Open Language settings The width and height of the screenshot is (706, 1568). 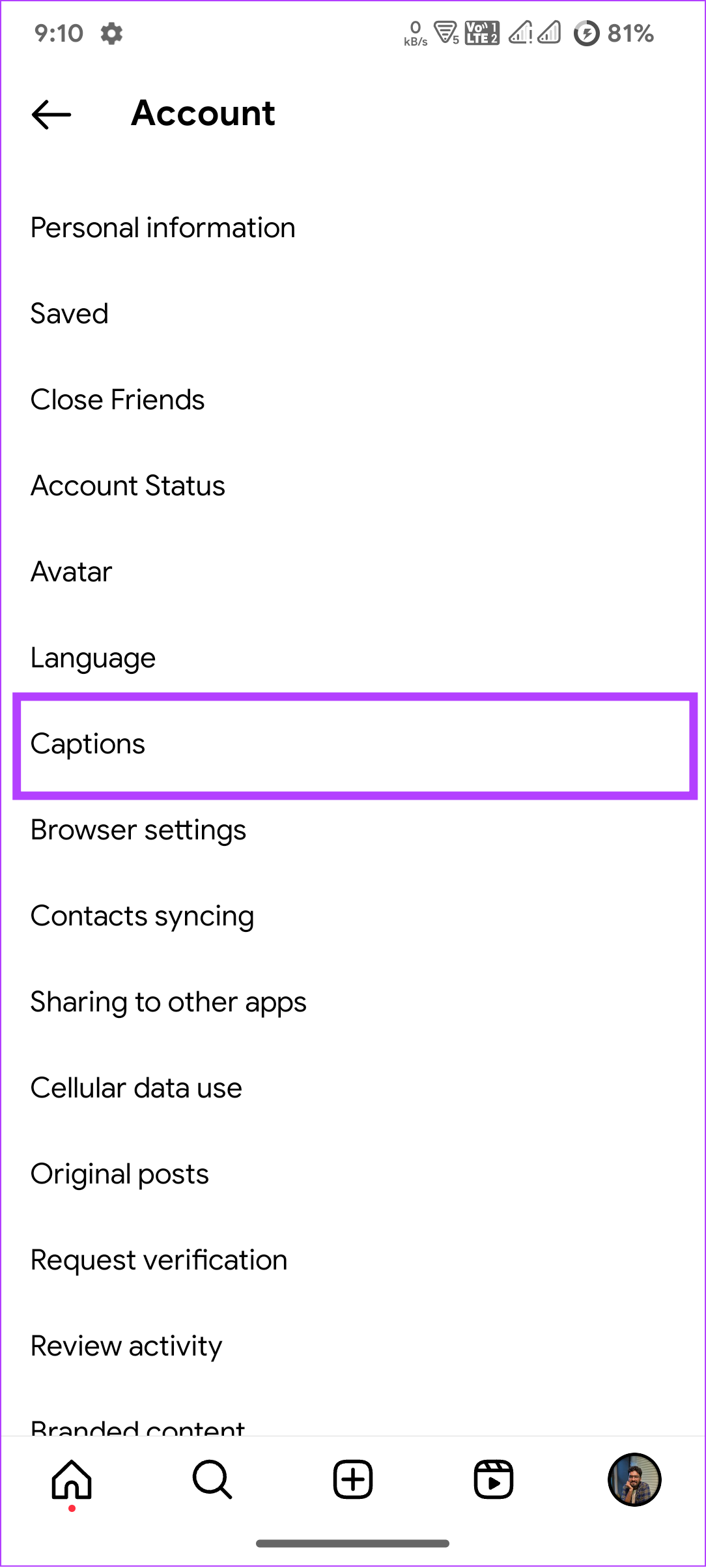point(353,658)
